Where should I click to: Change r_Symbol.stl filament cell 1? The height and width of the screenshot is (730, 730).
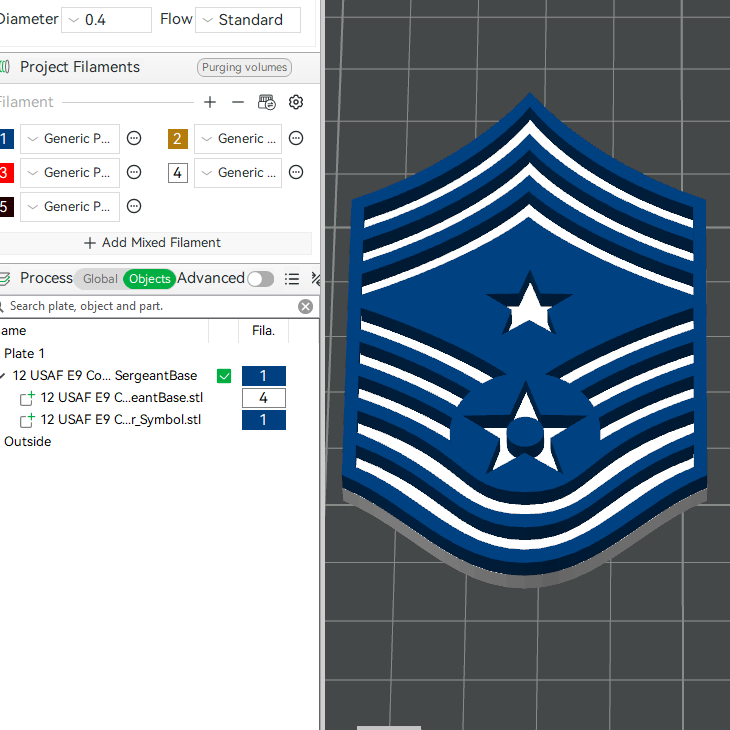tap(264, 420)
